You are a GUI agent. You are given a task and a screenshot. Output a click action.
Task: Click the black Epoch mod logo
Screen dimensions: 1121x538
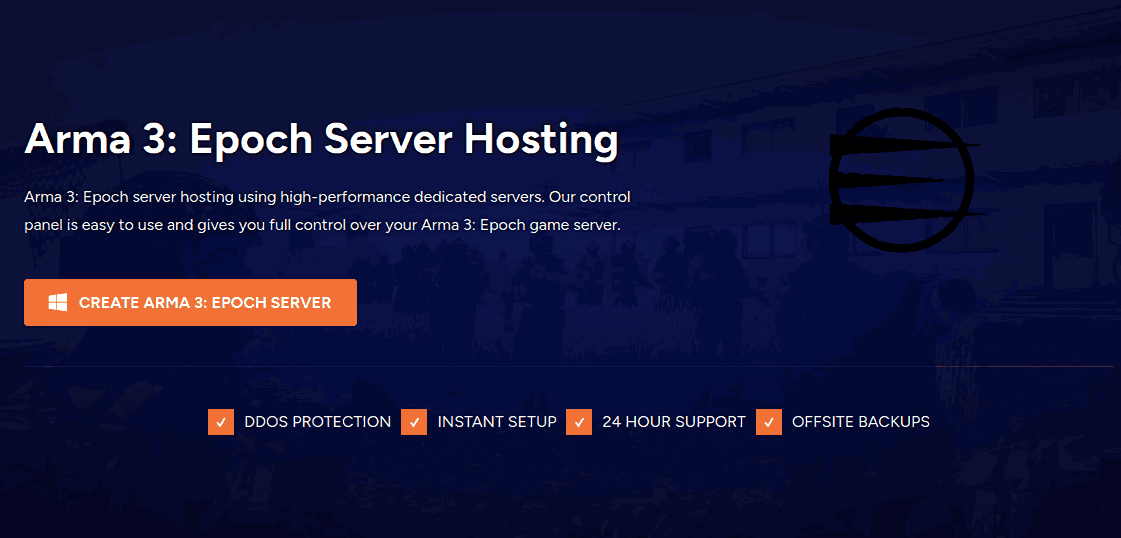pyautogui.click(x=901, y=179)
